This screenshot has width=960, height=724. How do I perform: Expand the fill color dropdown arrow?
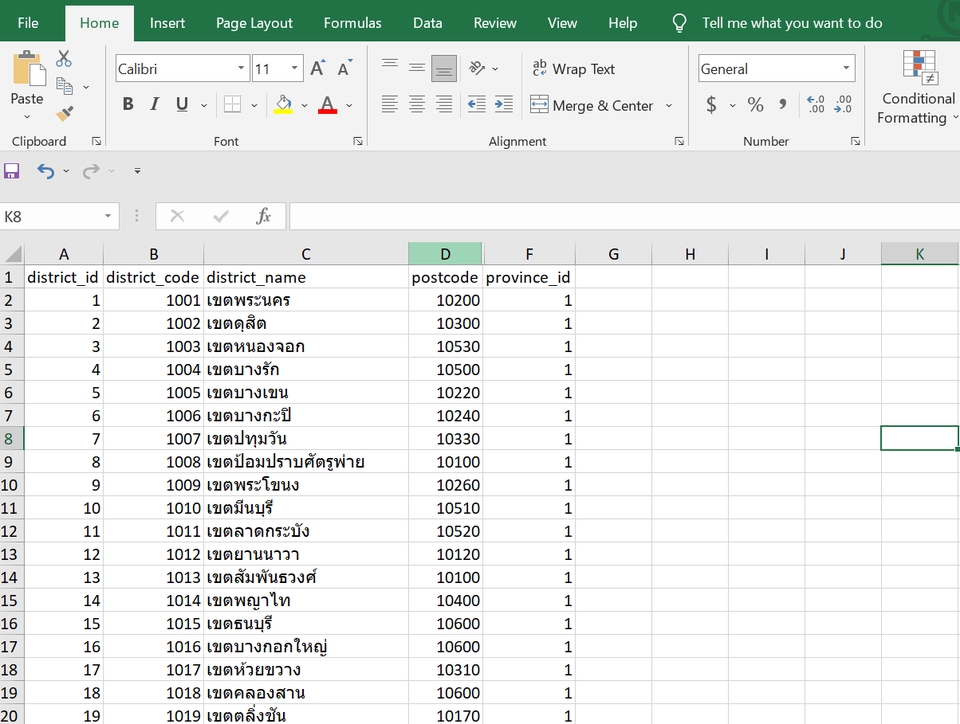point(304,105)
